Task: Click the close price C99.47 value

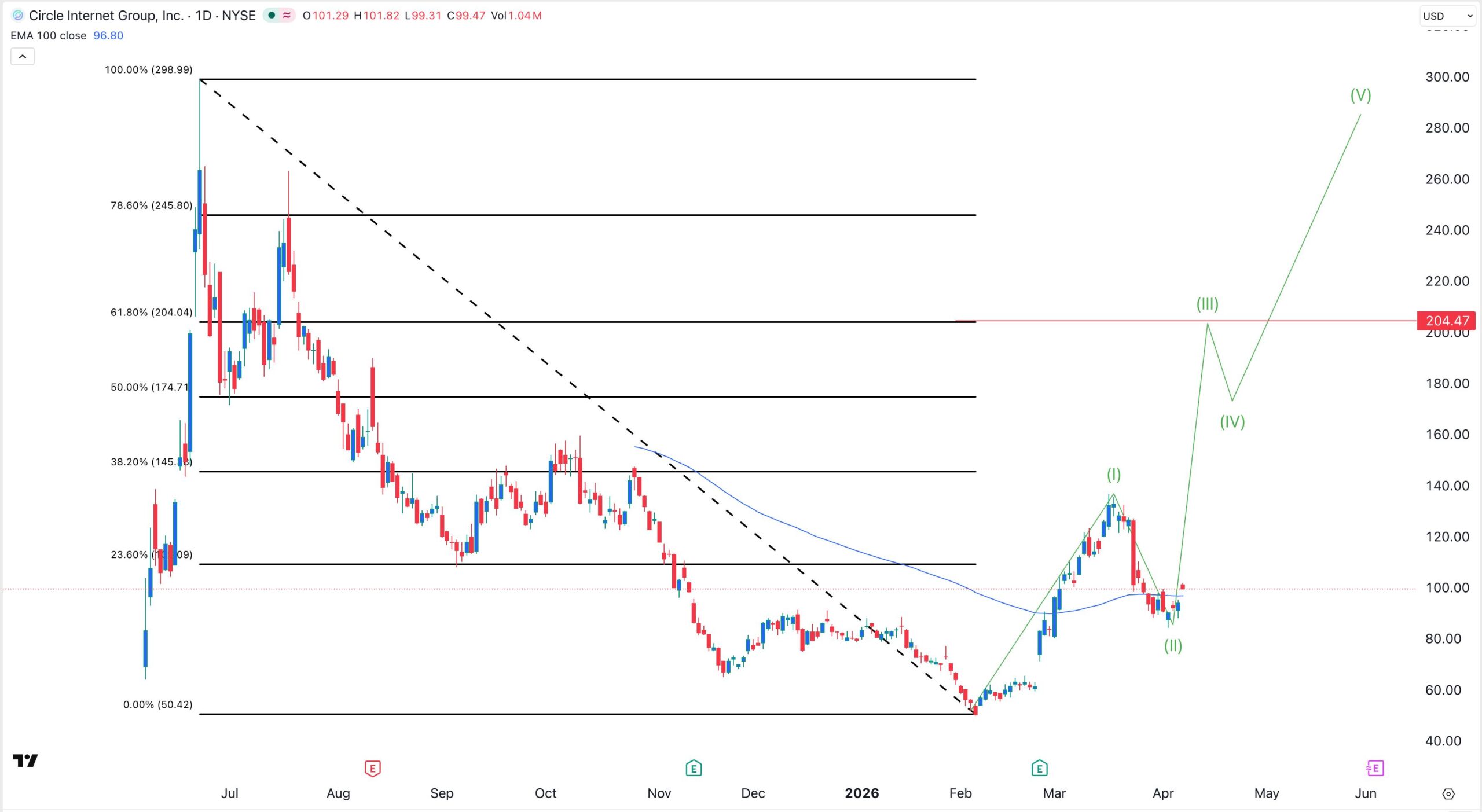Action: coord(466,16)
